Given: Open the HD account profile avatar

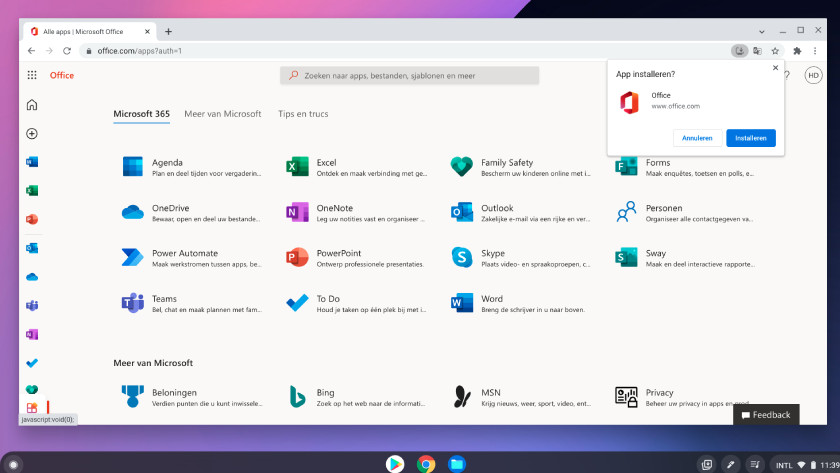Looking at the screenshot, I should click(x=813, y=76).
